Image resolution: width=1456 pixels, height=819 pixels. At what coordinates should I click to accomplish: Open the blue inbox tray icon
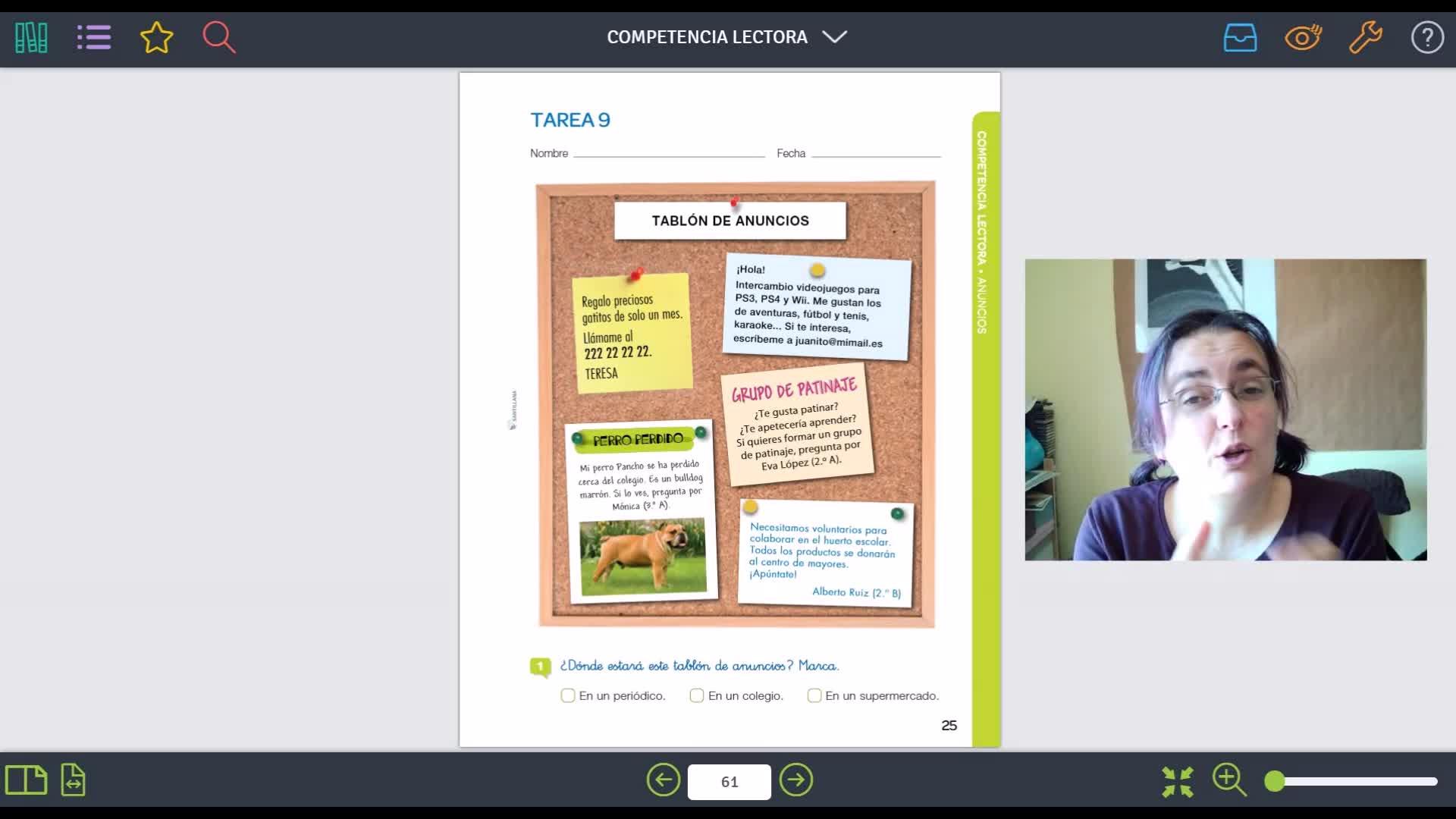coord(1240,37)
